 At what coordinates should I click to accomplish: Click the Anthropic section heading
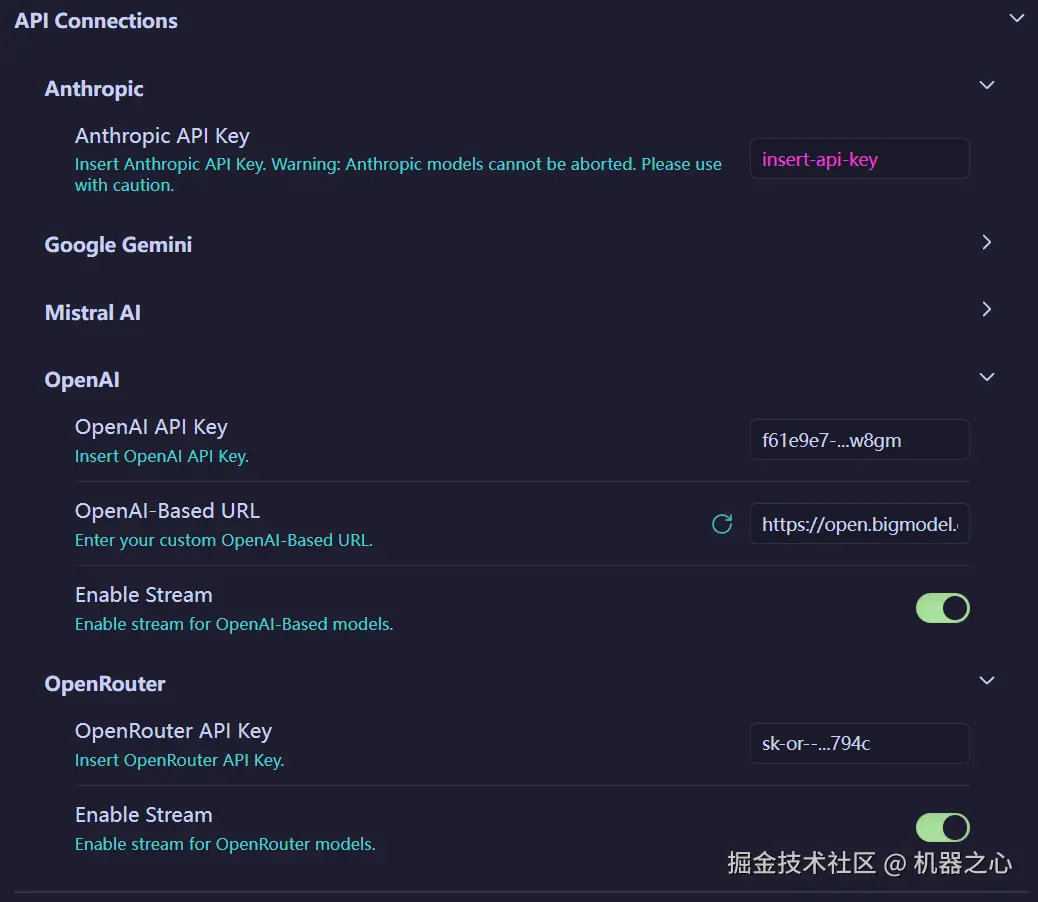[x=94, y=89]
